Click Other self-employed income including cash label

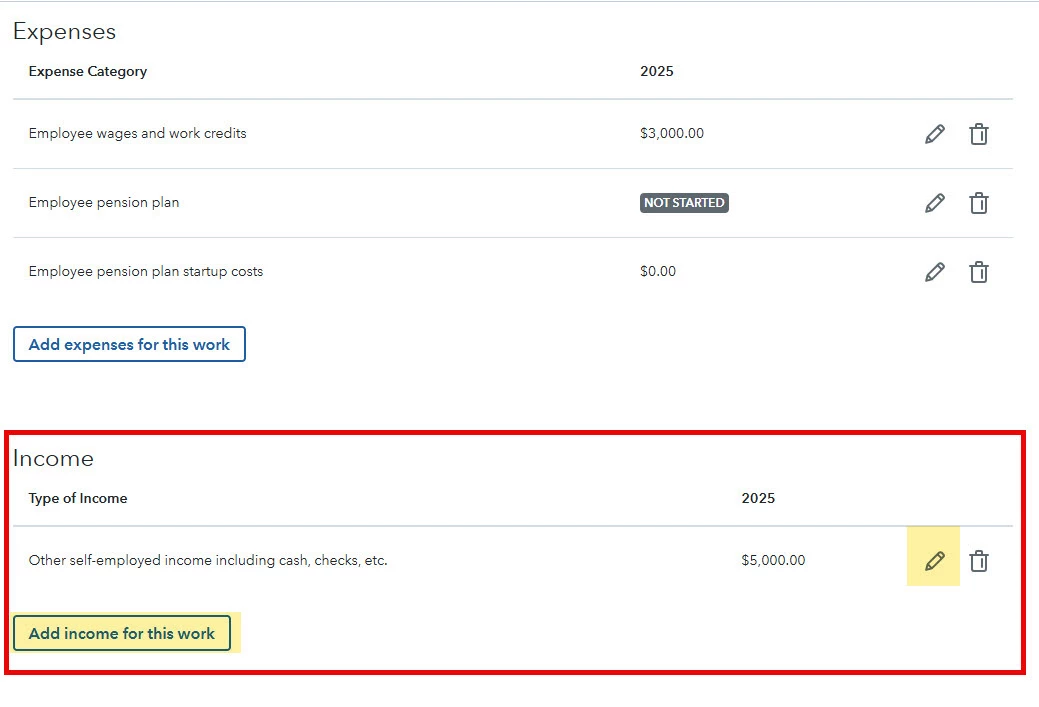(208, 560)
